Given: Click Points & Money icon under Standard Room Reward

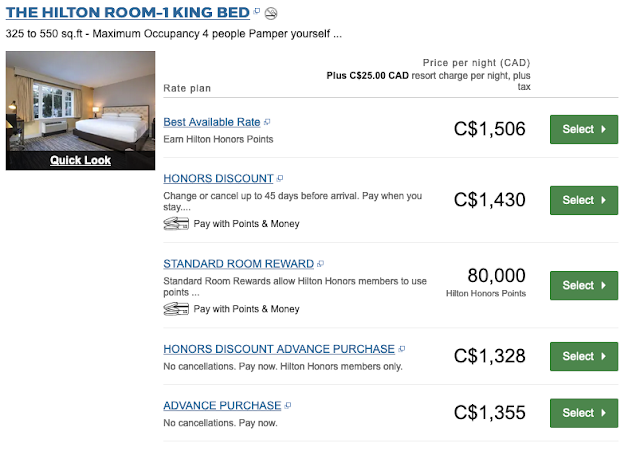Looking at the screenshot, I should (x=176, y=308).
